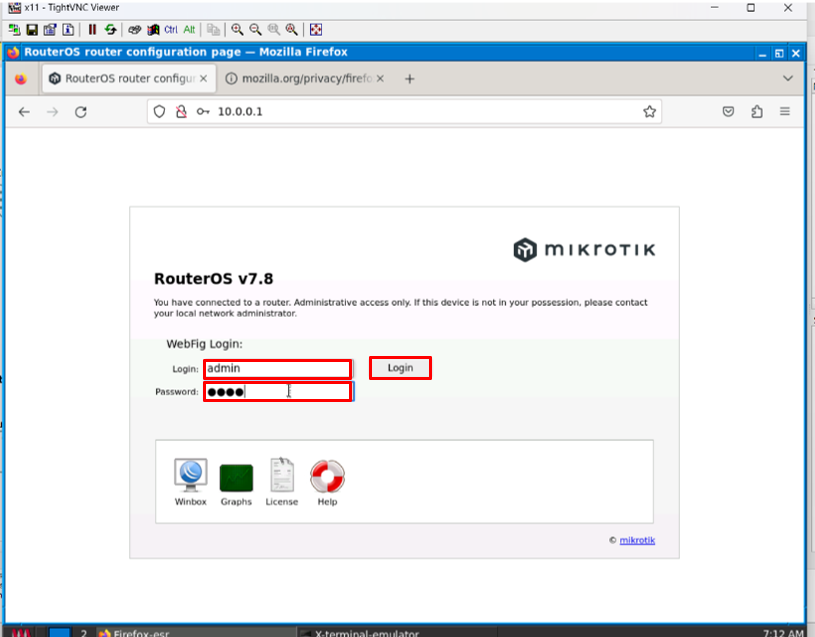This screenshot has width=815, height=637.
Task: Click the License document icon
Action: pyautogui.click(x=282, y=477)
